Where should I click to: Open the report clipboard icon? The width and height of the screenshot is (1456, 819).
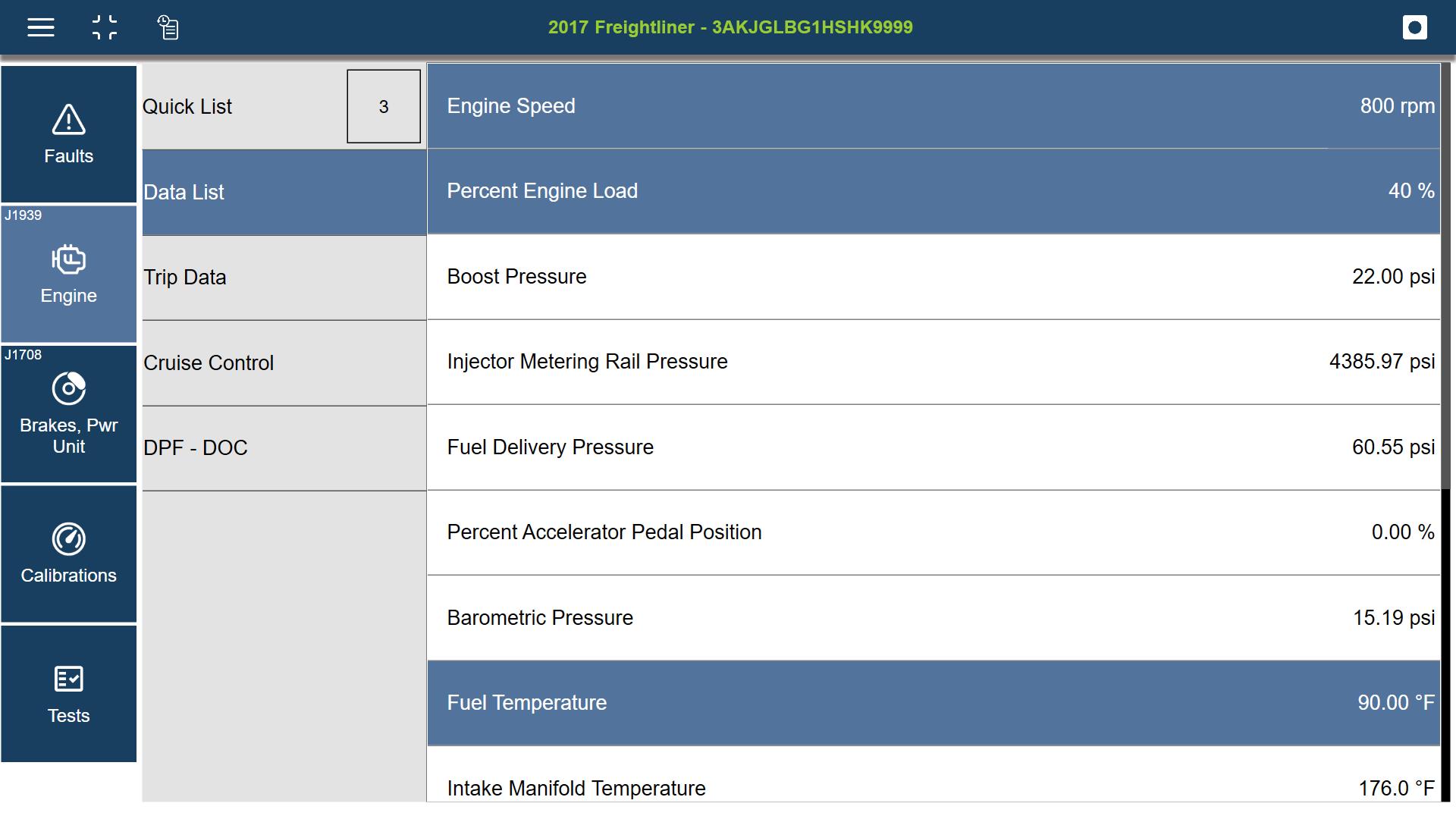coord(168,28)
